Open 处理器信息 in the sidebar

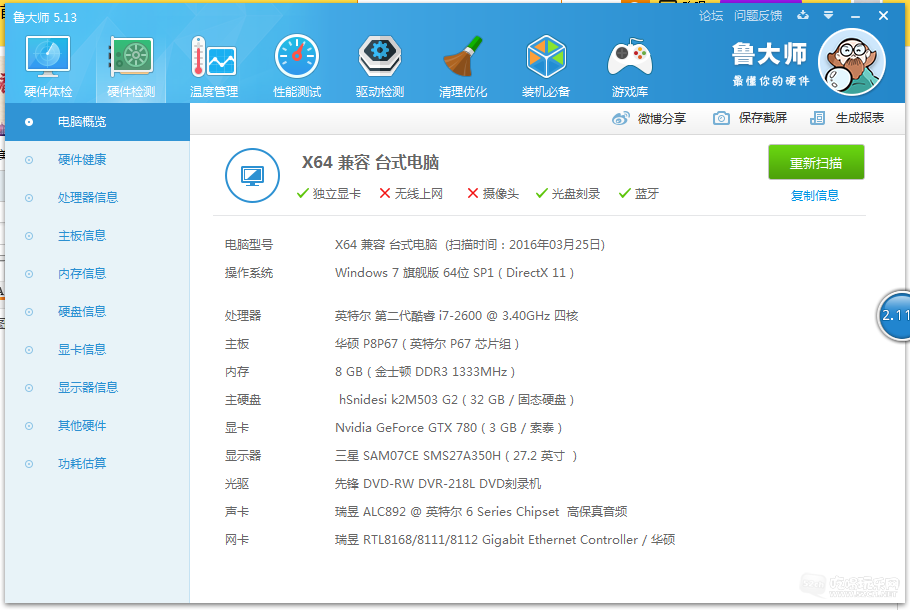[x=98, y=198]
